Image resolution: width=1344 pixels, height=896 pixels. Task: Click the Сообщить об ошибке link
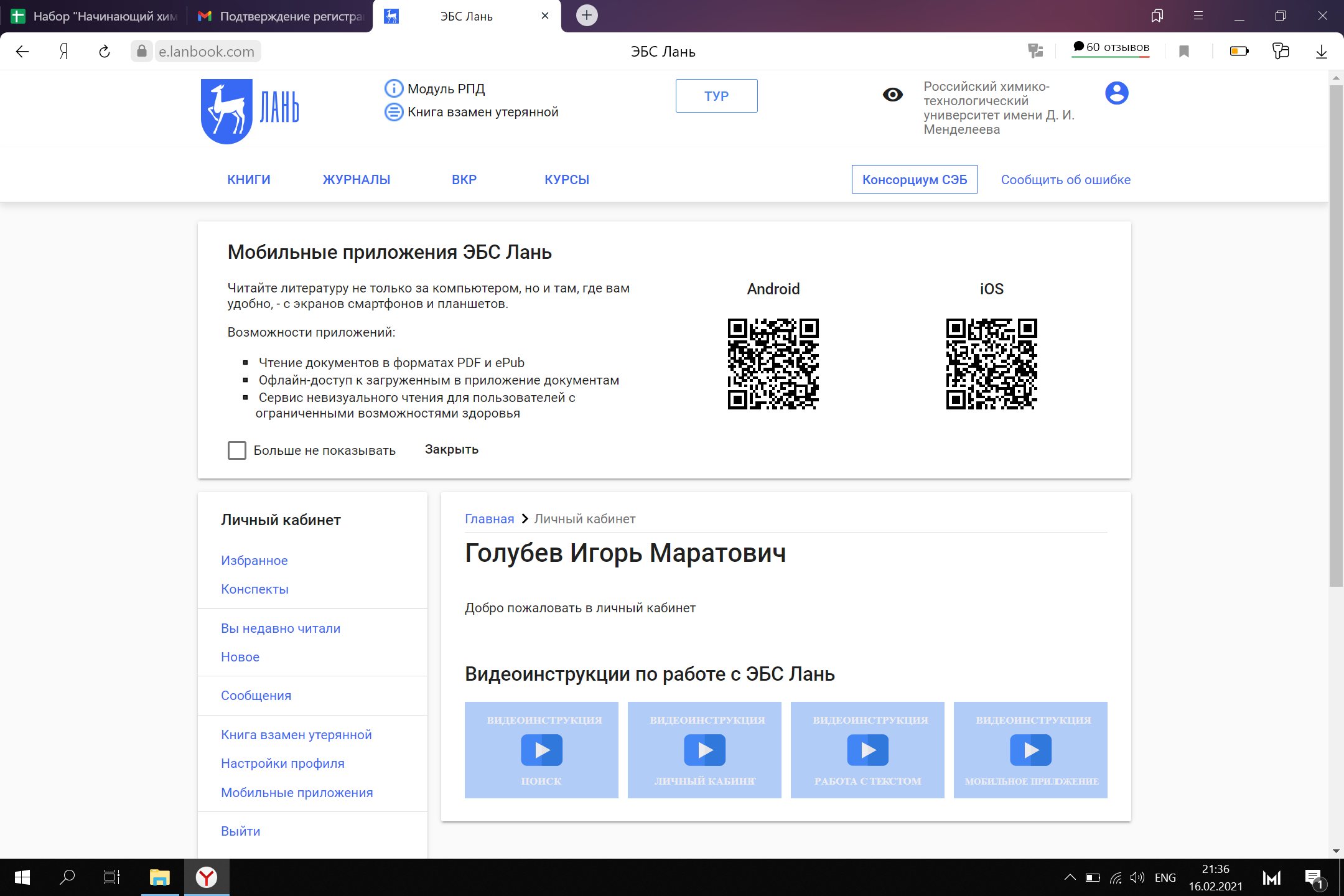click(x=1066, y=180)
